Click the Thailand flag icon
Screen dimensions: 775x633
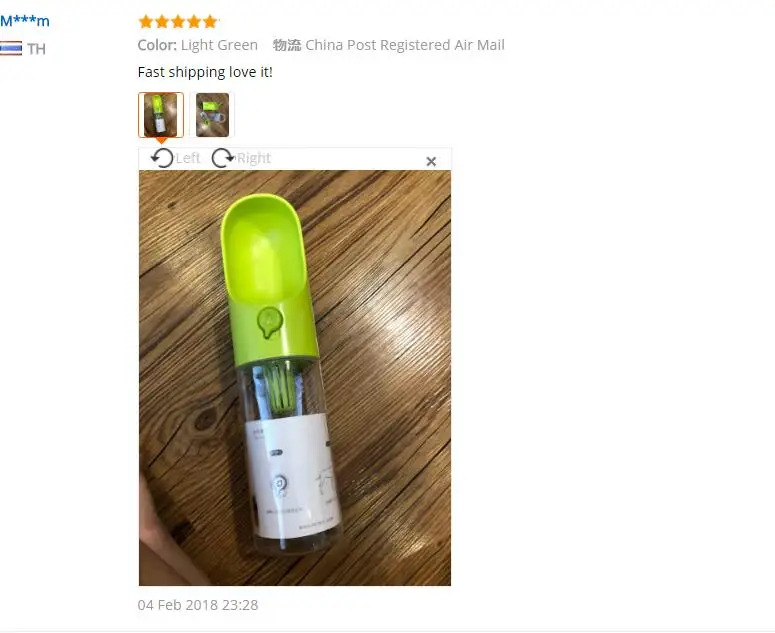[11, 48]
